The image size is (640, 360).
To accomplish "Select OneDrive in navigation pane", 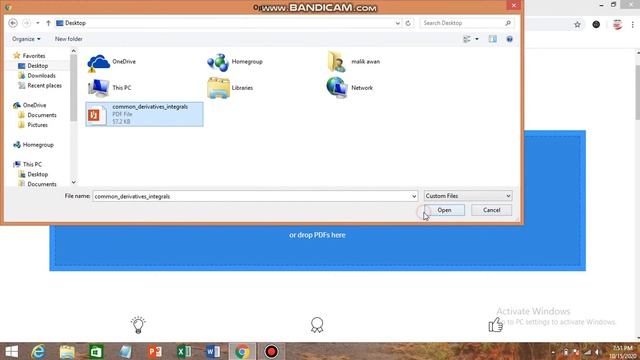I will (30, 105).
